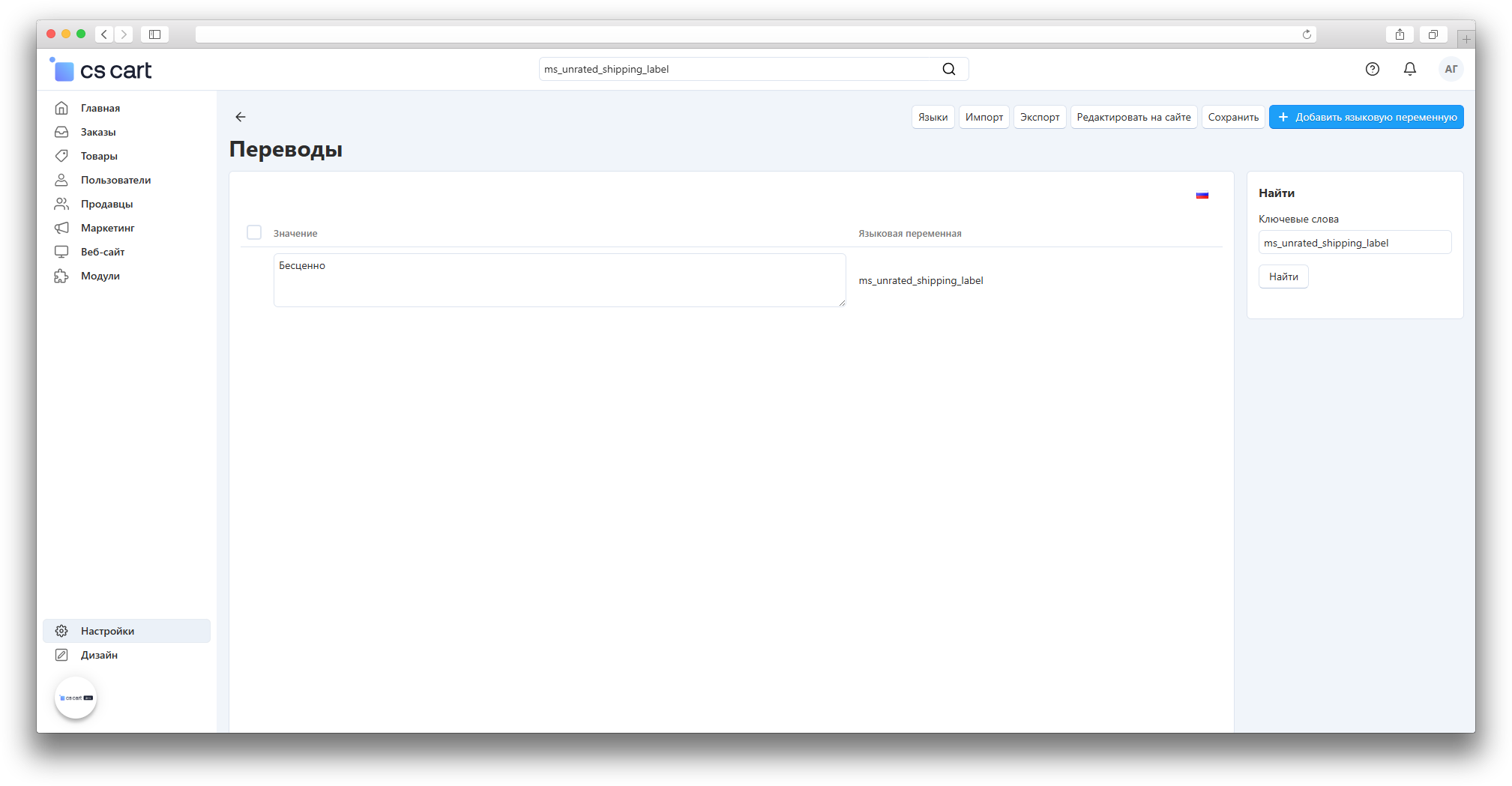Toggle the select-all checkbox near Значение
The image size is (1512, 786).
click(x=254, y=233)
